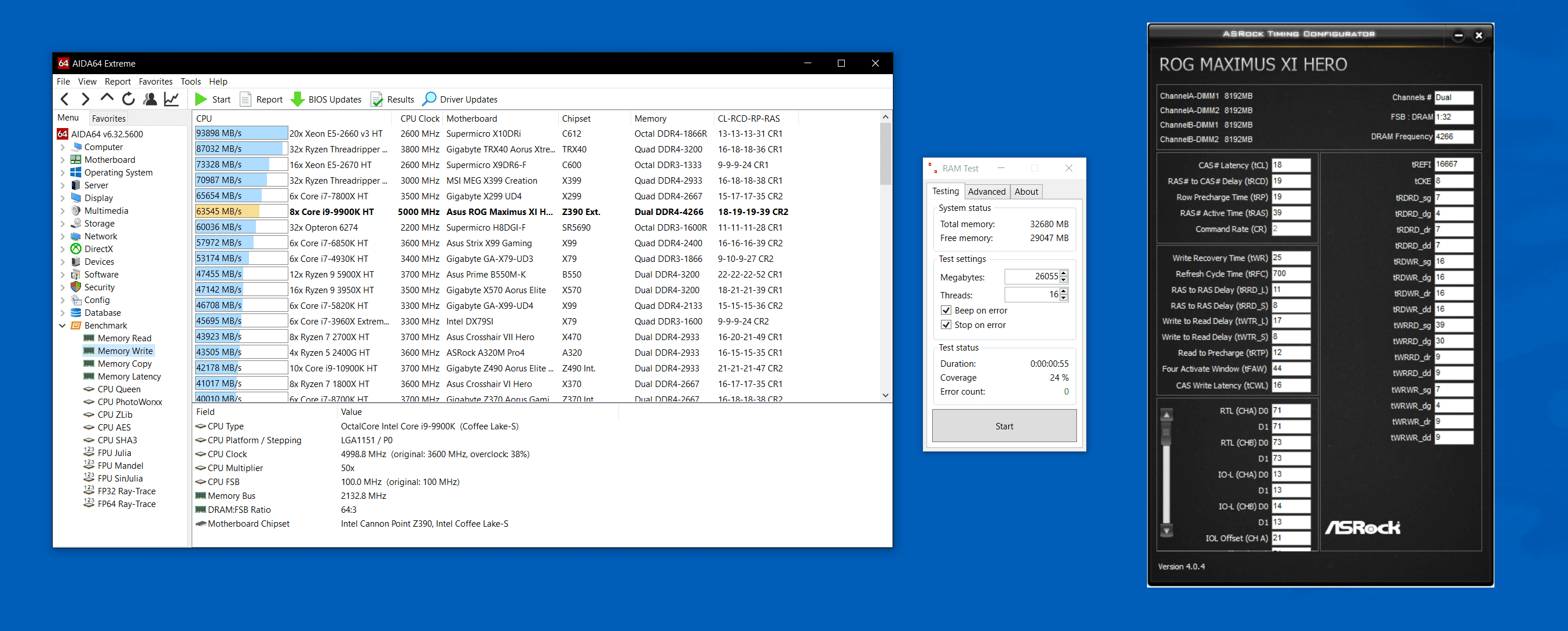
Task: Click the Start button in RAM Test
Action: (x=1003, y=426)
